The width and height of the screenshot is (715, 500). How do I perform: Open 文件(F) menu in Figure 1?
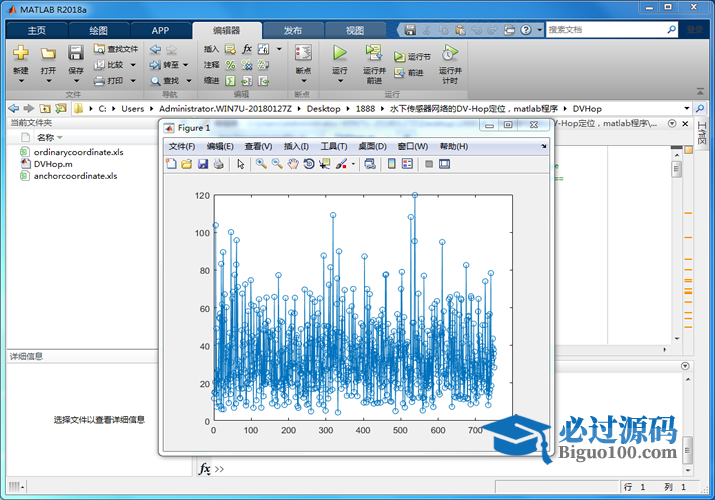(182, 146)
